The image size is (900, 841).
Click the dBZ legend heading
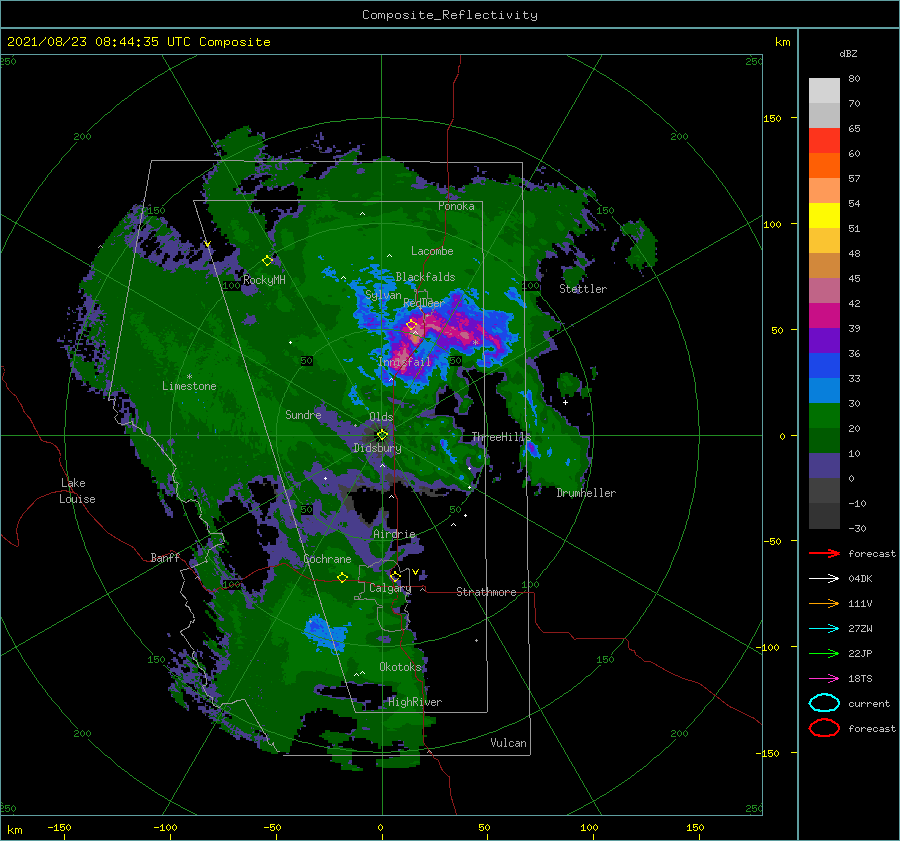pyautogui.click(x=848, y=53)
